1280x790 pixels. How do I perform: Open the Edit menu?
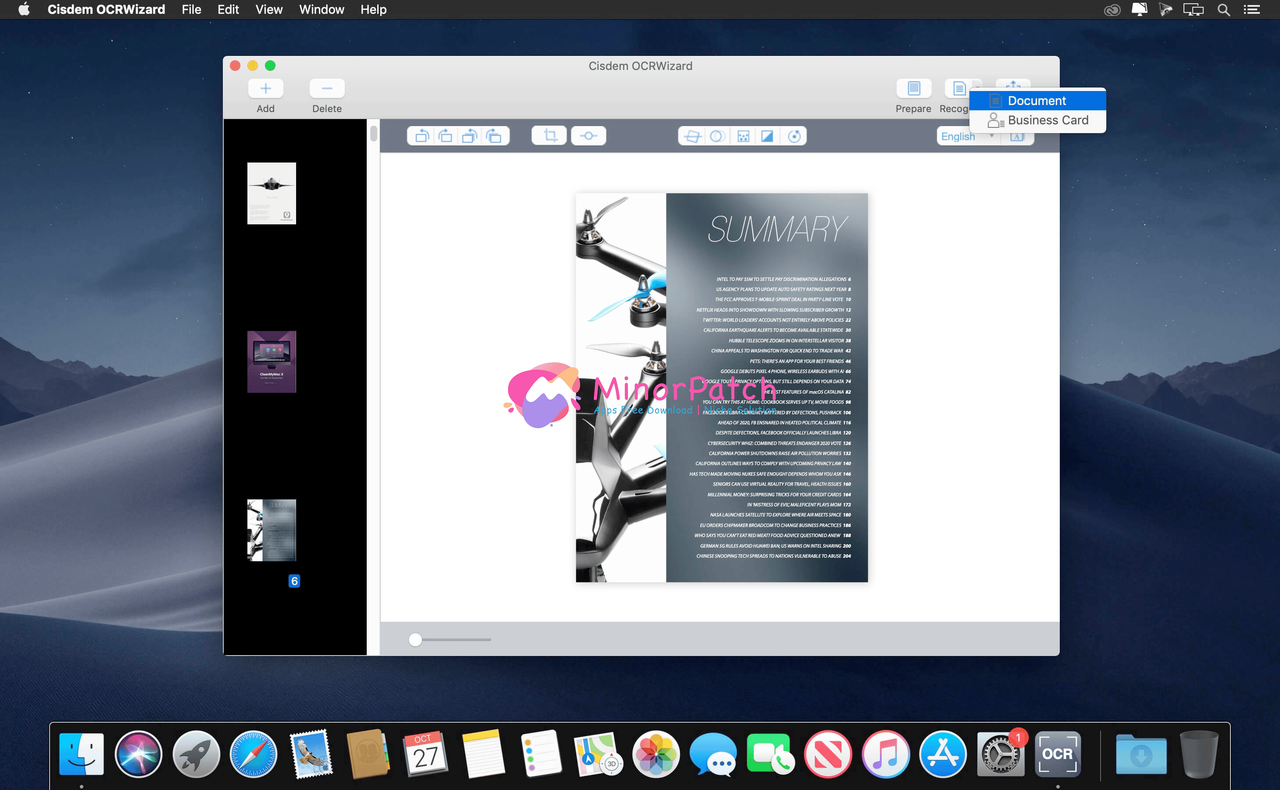click(x=228, y=9)
